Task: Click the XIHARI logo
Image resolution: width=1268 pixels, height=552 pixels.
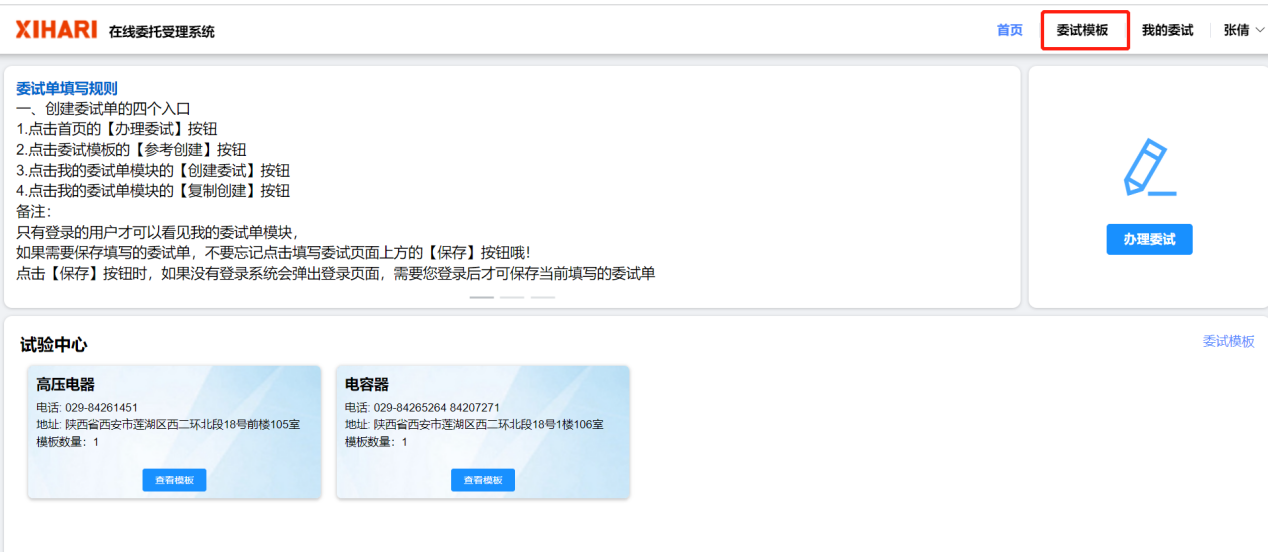Action: [56, 30]
